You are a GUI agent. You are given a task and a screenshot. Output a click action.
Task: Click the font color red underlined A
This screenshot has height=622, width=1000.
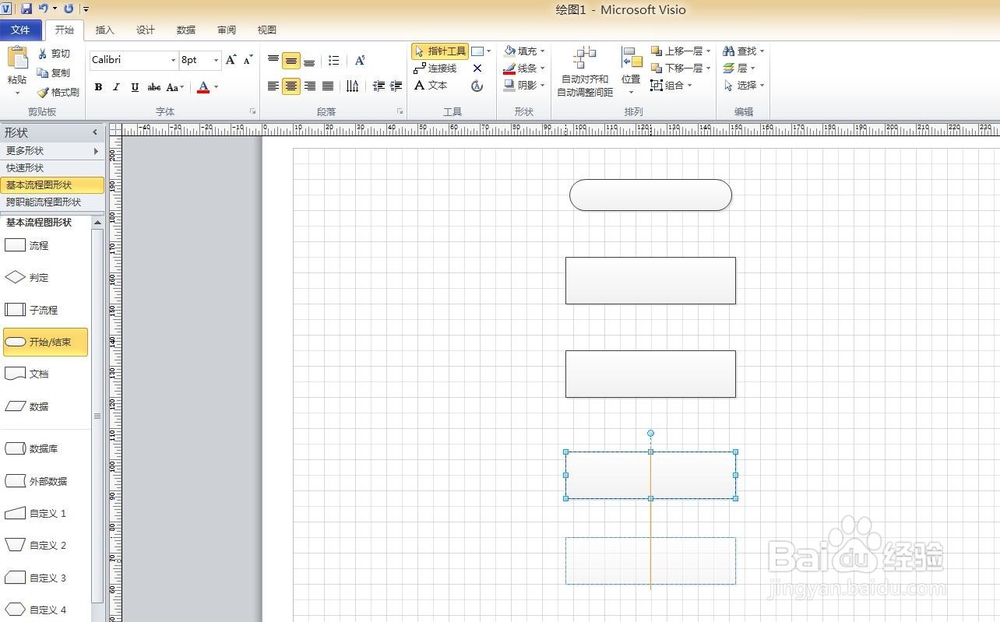click(x=203, y=87)
